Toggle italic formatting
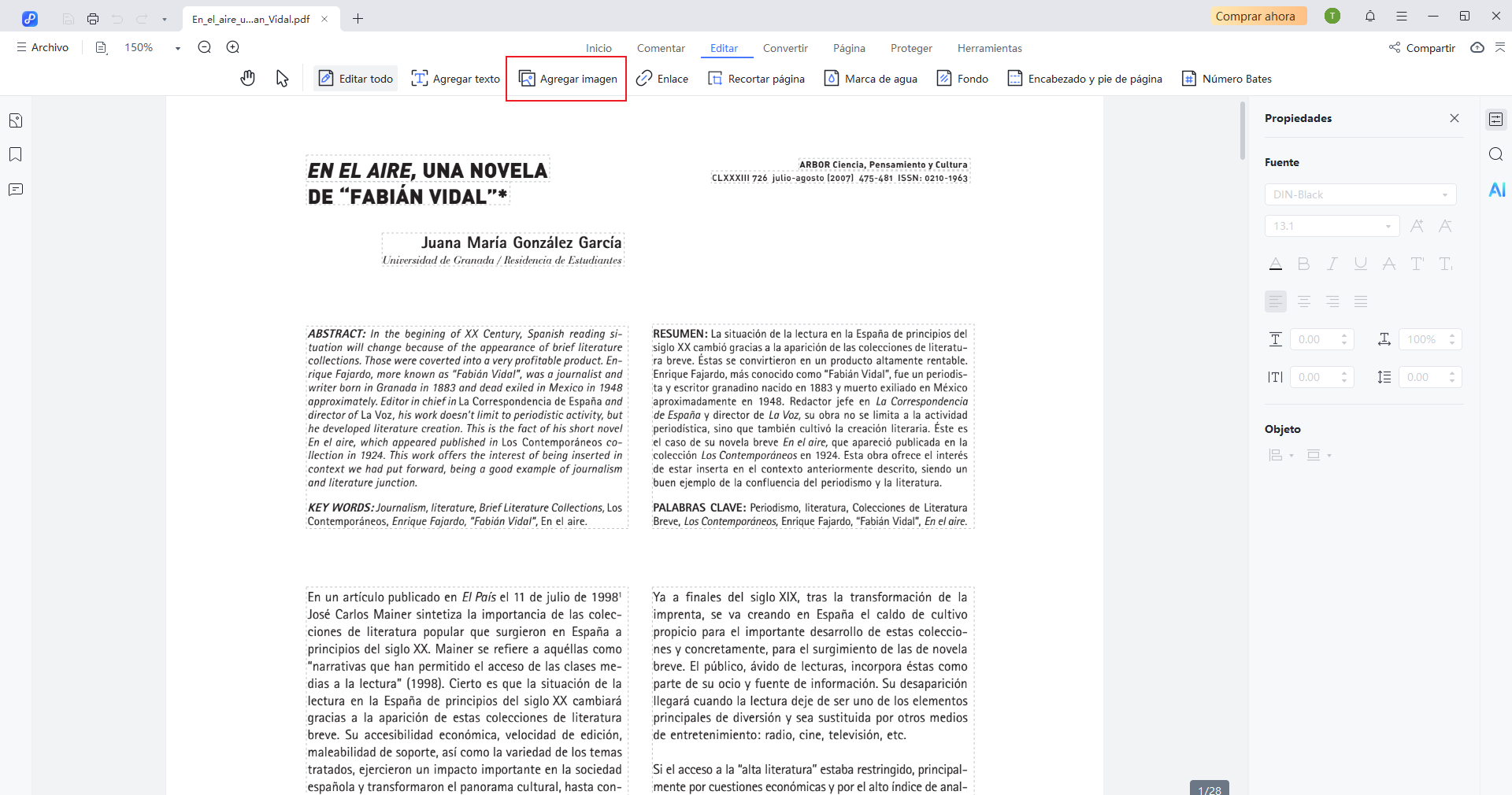The width and height of the screenshot is (1512, 795). pos(1332,264)
